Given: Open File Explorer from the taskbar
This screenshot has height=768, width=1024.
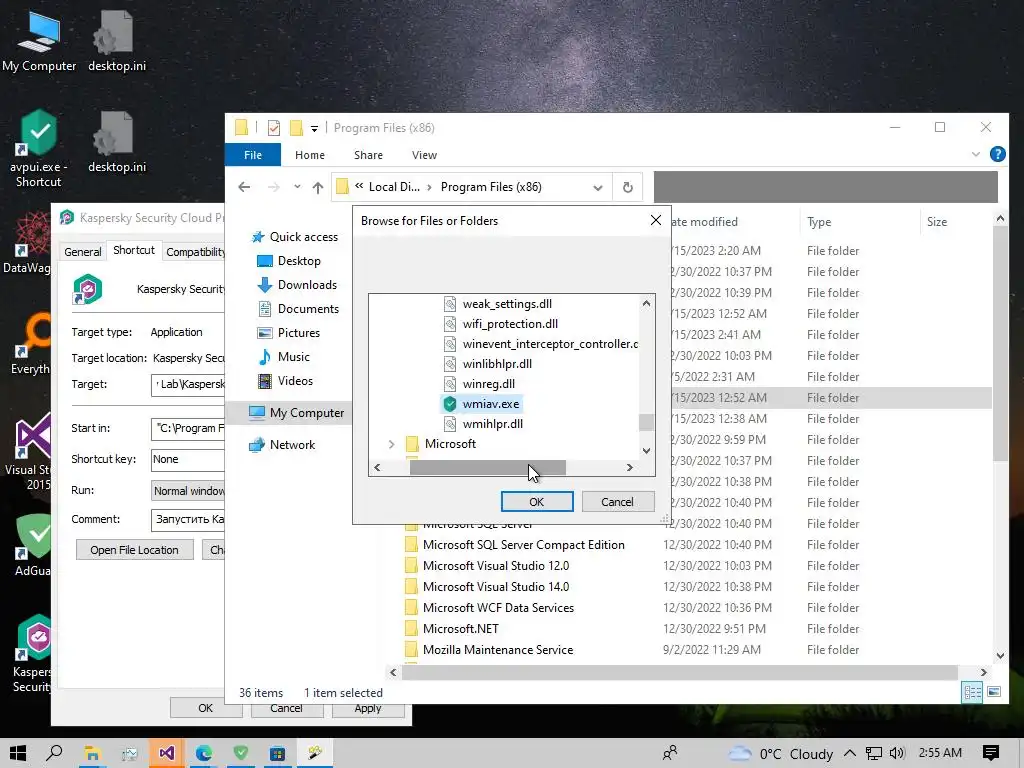Looking at the screenshot, I should 92,753.
